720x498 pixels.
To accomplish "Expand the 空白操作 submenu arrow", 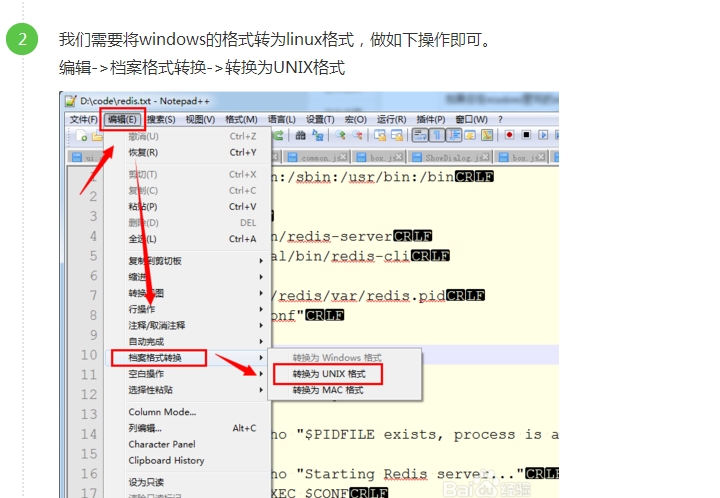I will (x=261, y=374).
